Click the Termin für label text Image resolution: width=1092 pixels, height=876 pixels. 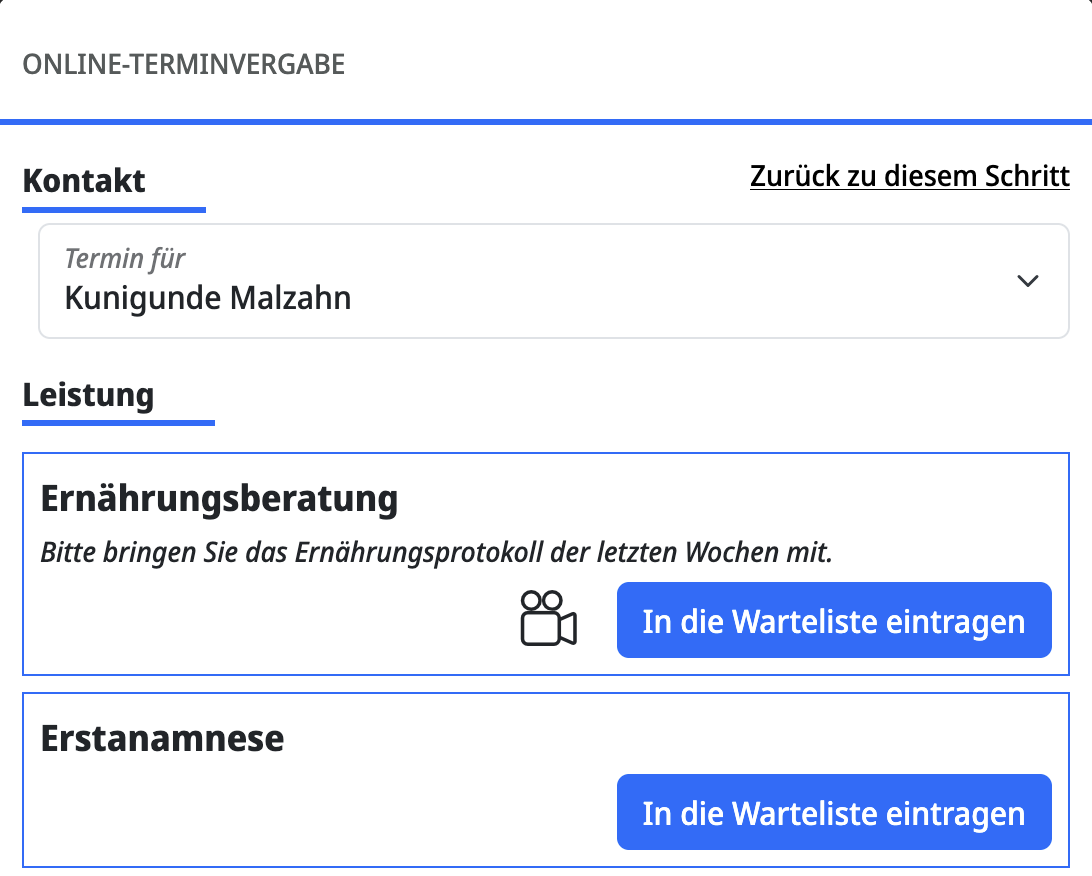pyautogui.click(x=125, y=258)
